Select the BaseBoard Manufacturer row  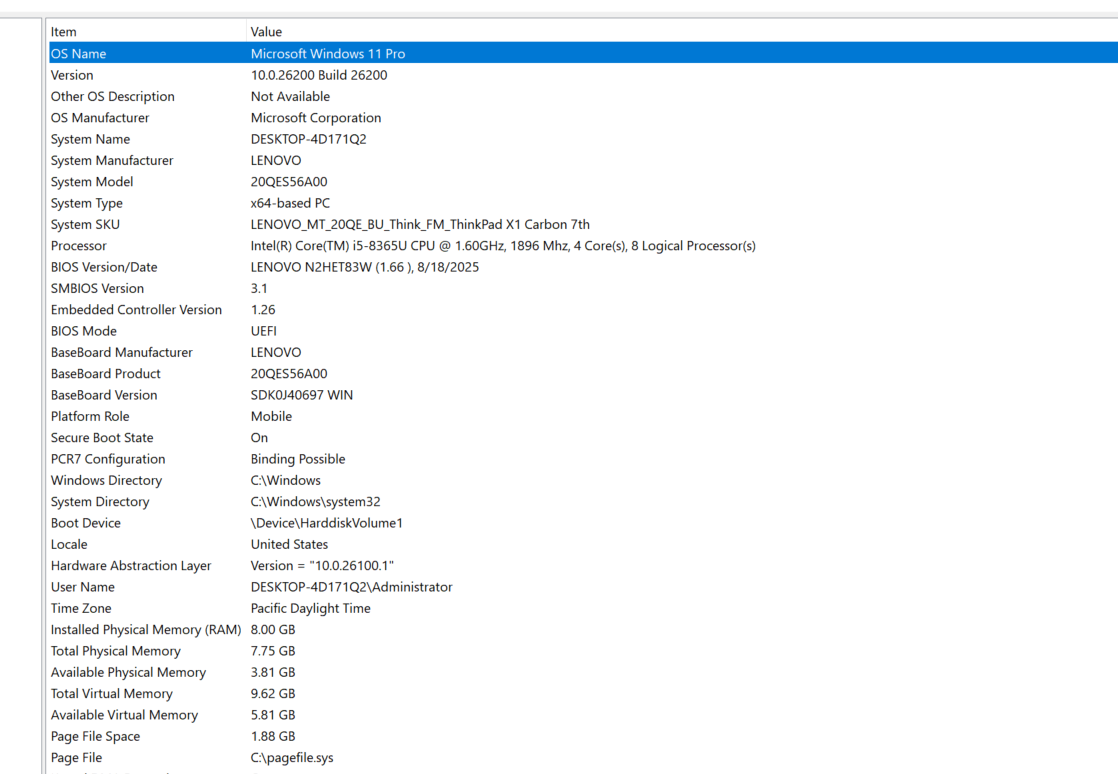(x=583, y=353)
